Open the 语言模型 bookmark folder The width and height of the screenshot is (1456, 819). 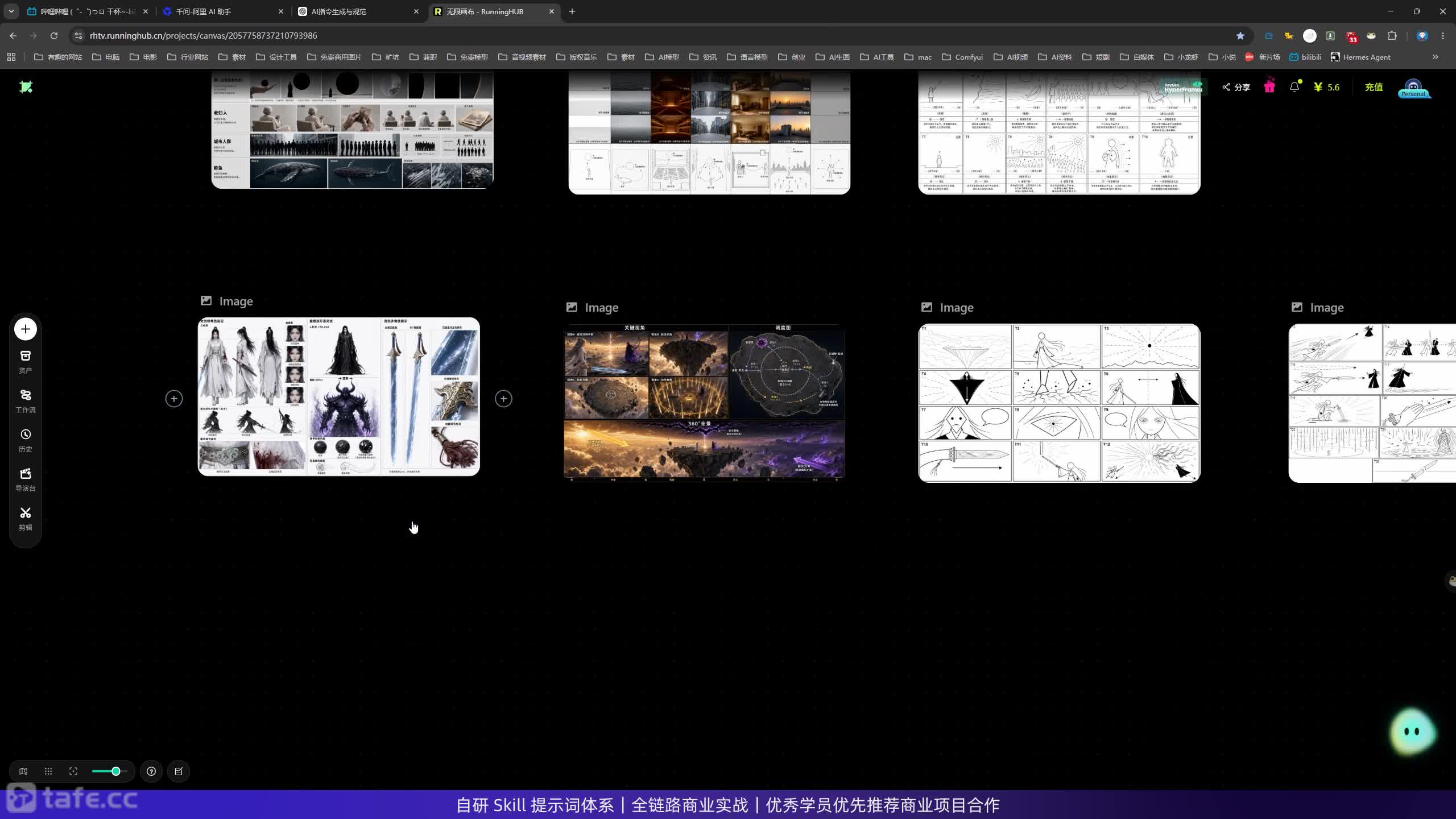click(x=747, y=57)
